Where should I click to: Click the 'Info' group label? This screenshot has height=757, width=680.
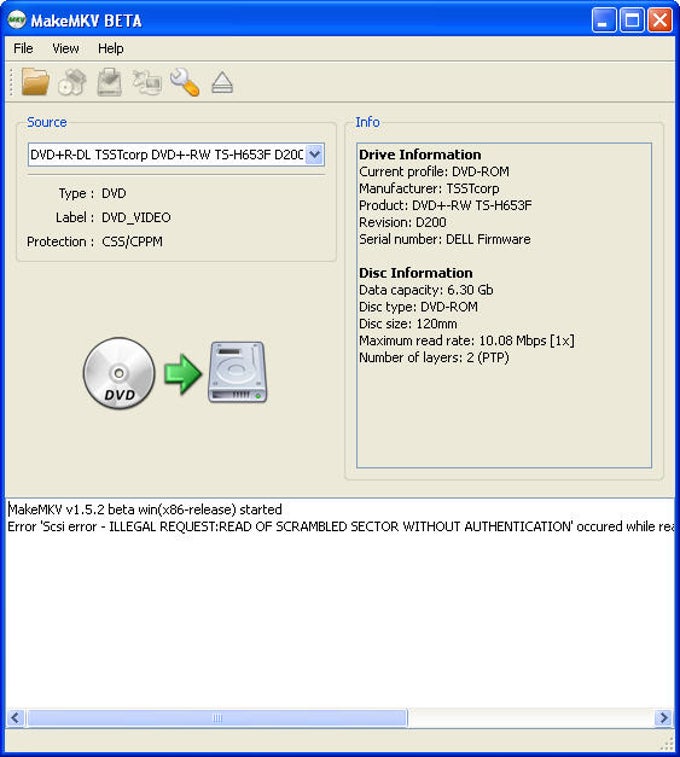click(x=367, y=122)
